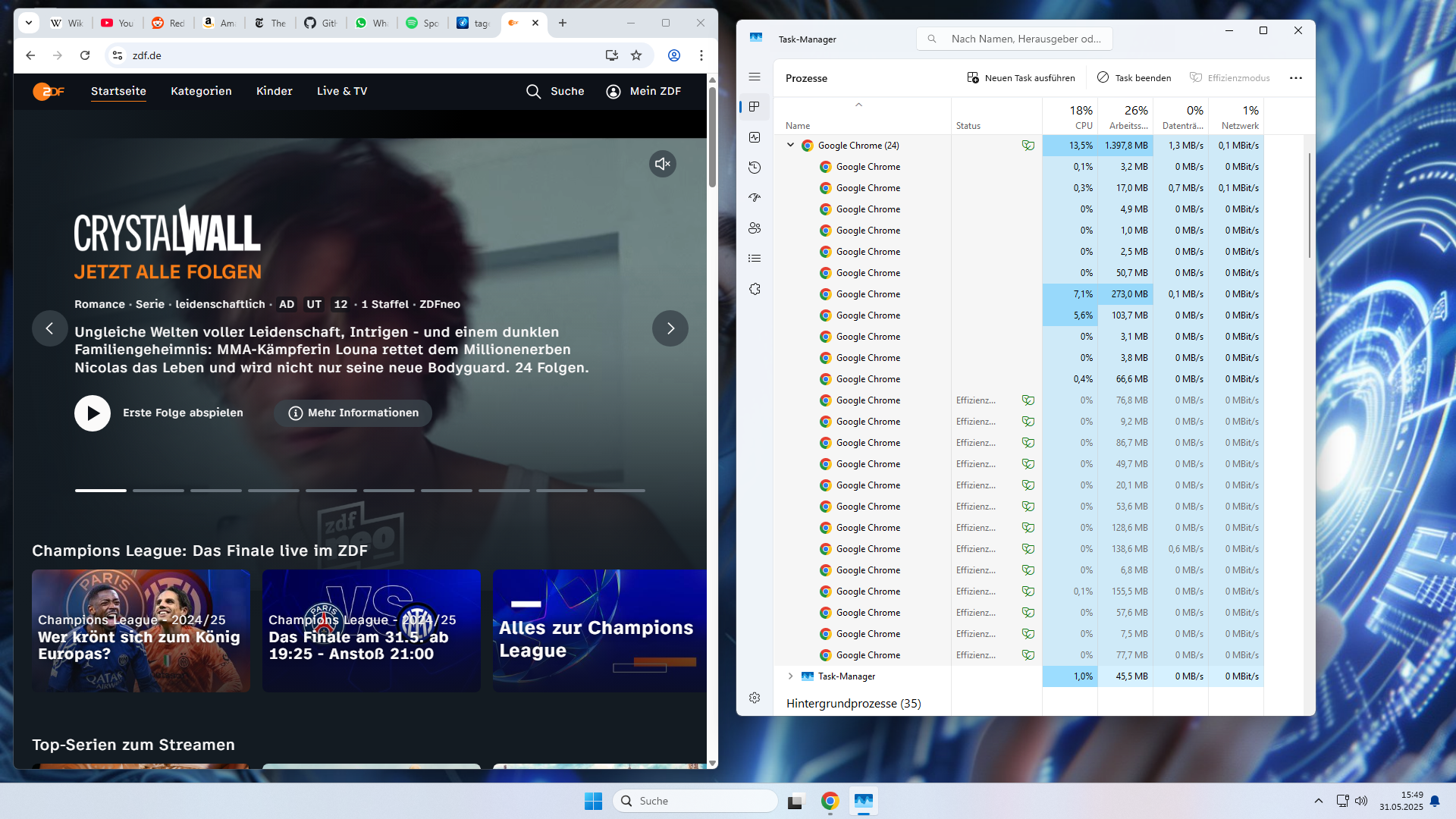Open Task Manager App history page
This screenshot has height=819, width=1456.
point(755,168)
